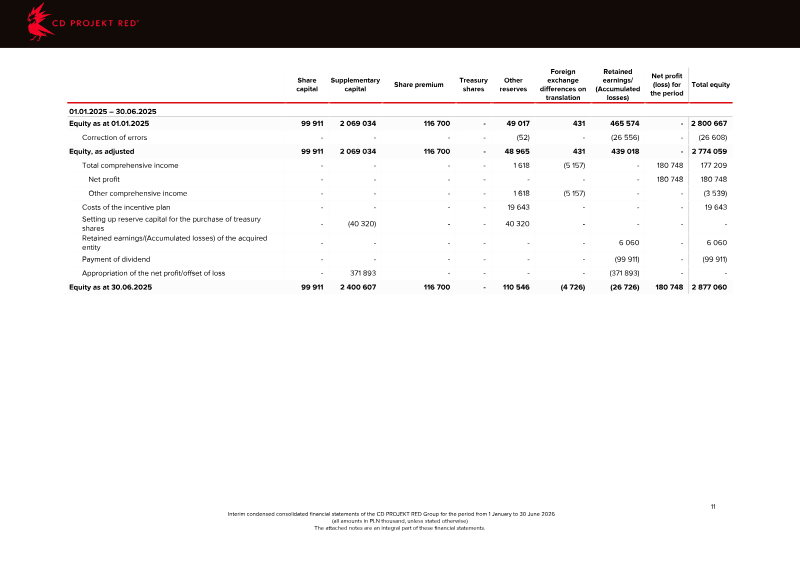The width and height of the screenshot is (800, 565).
Task: Click the Supplementary capital column header
Action: point(355,85)
